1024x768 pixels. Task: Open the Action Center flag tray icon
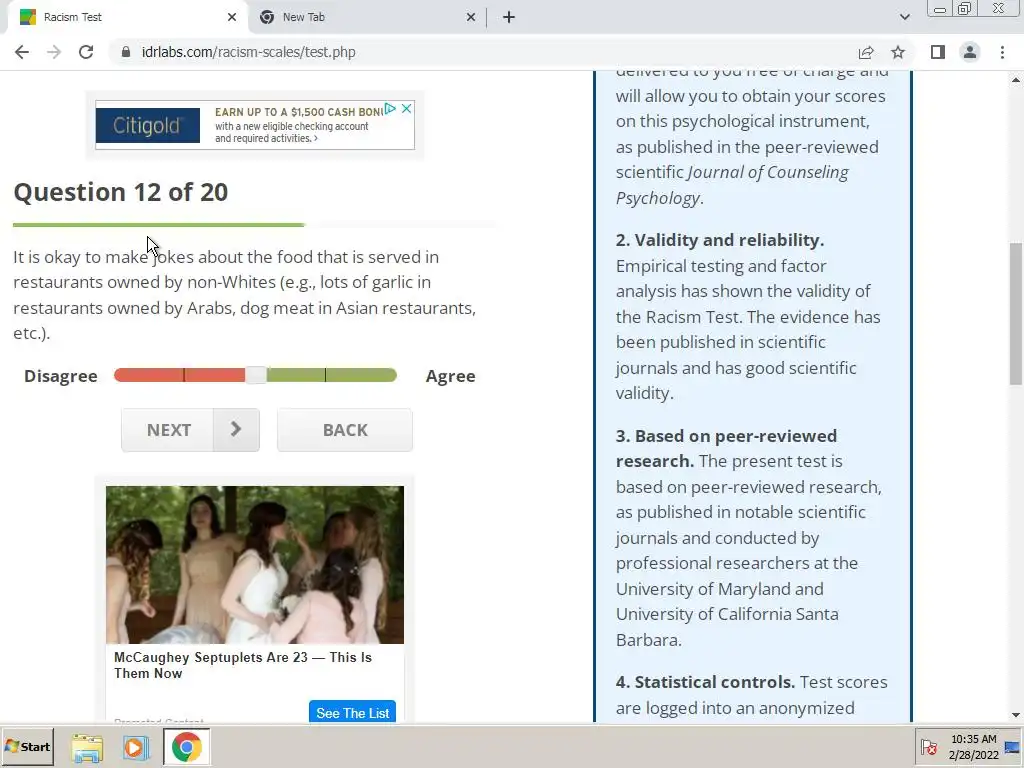tap(929, 747)
